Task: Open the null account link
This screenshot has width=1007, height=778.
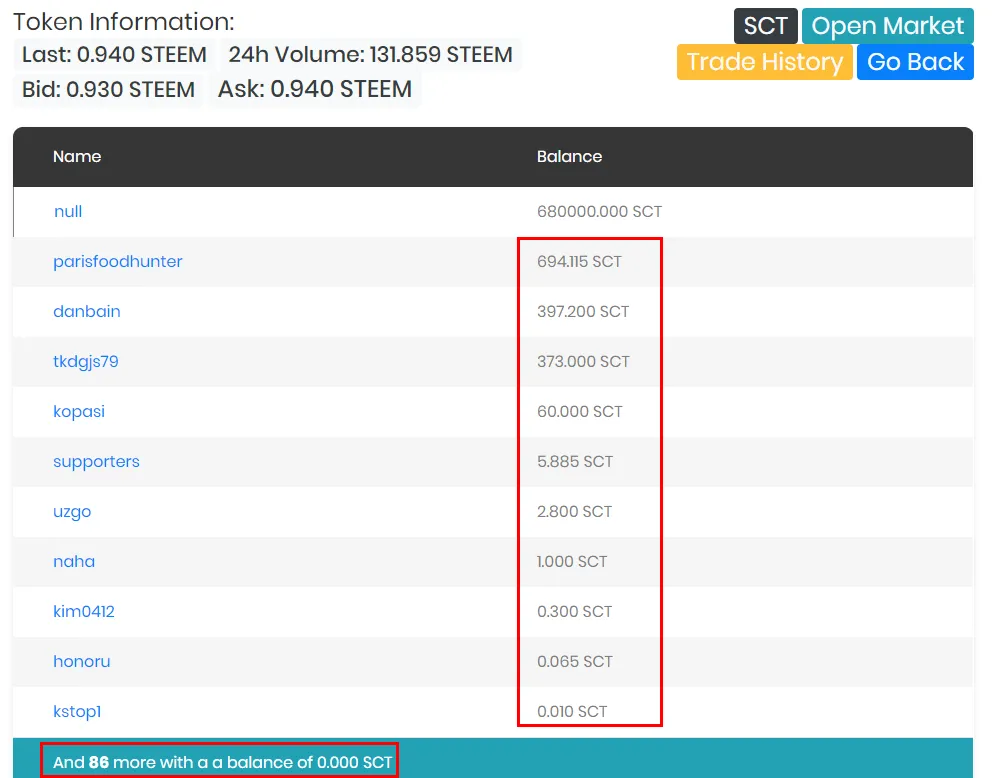Action: (x=68, y=211)
